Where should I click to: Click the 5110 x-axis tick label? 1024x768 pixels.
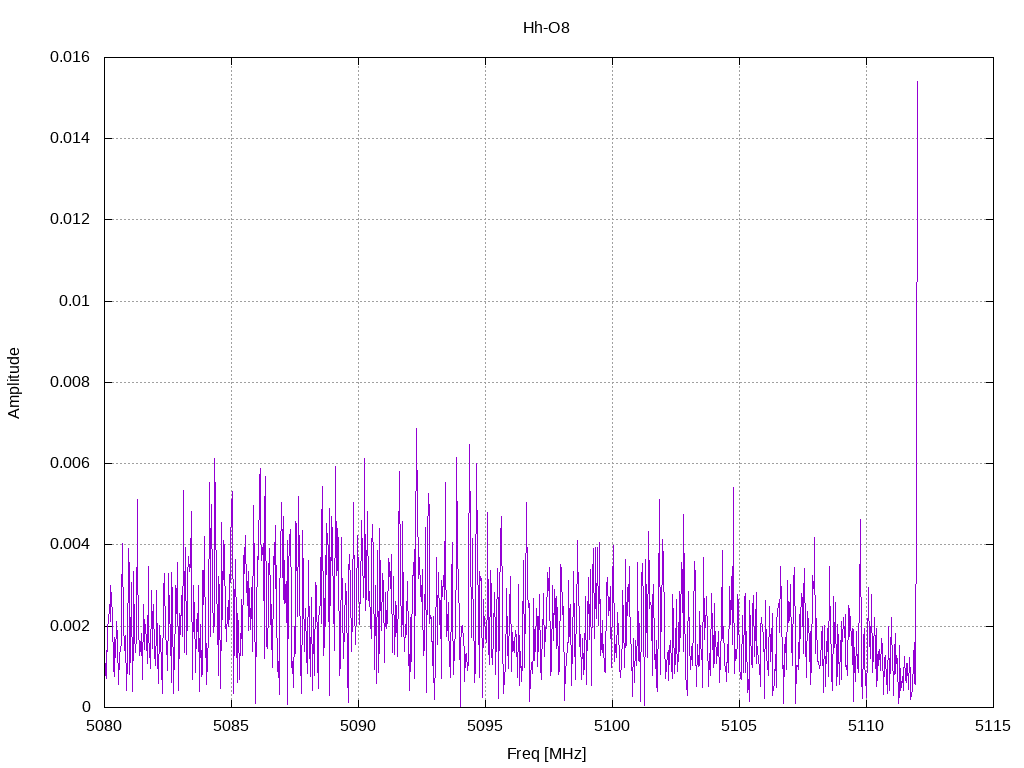(x=866, y=726)
